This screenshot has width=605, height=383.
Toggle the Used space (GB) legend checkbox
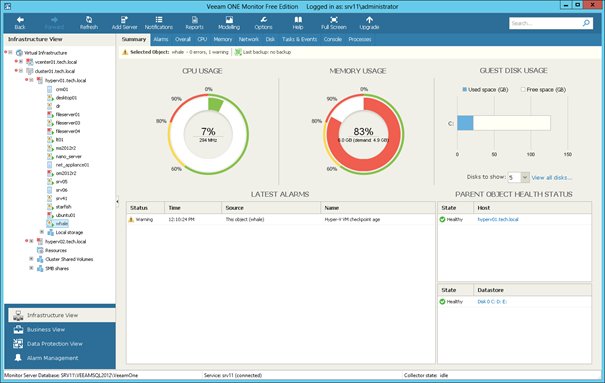click(x=465, y=89)
